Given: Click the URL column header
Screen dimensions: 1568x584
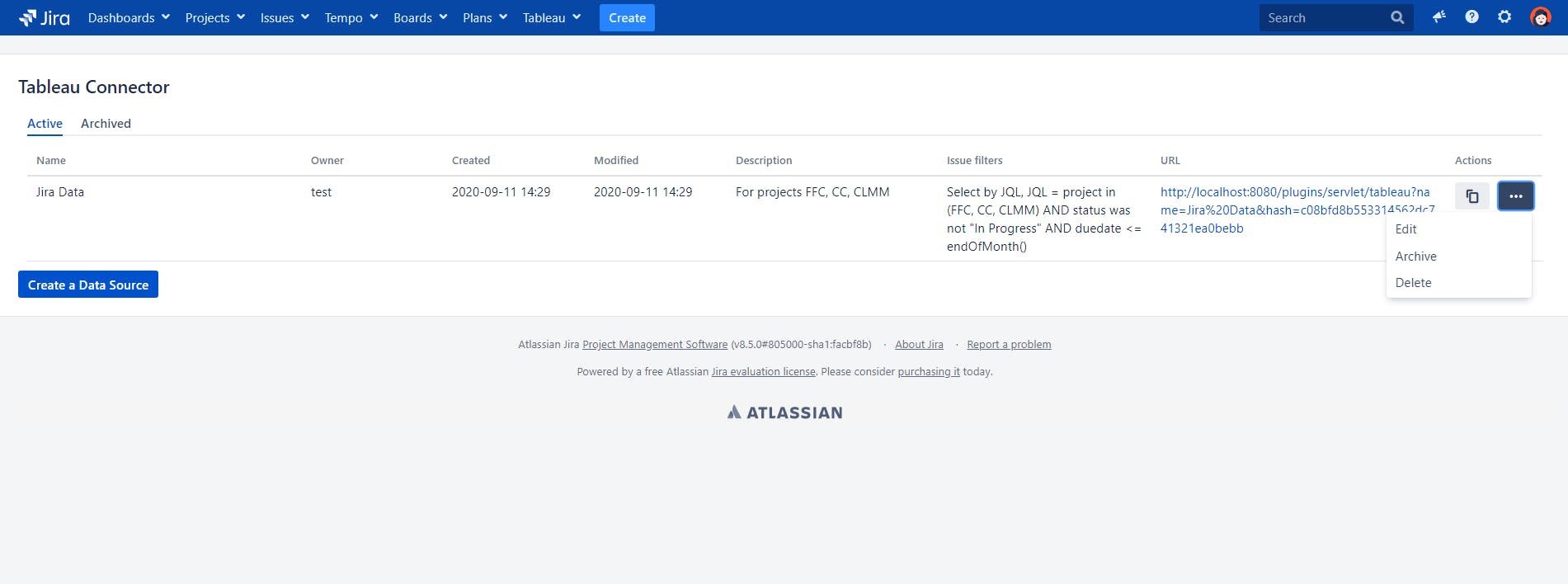Looking at the screenshot, I should coord(1170,161).
